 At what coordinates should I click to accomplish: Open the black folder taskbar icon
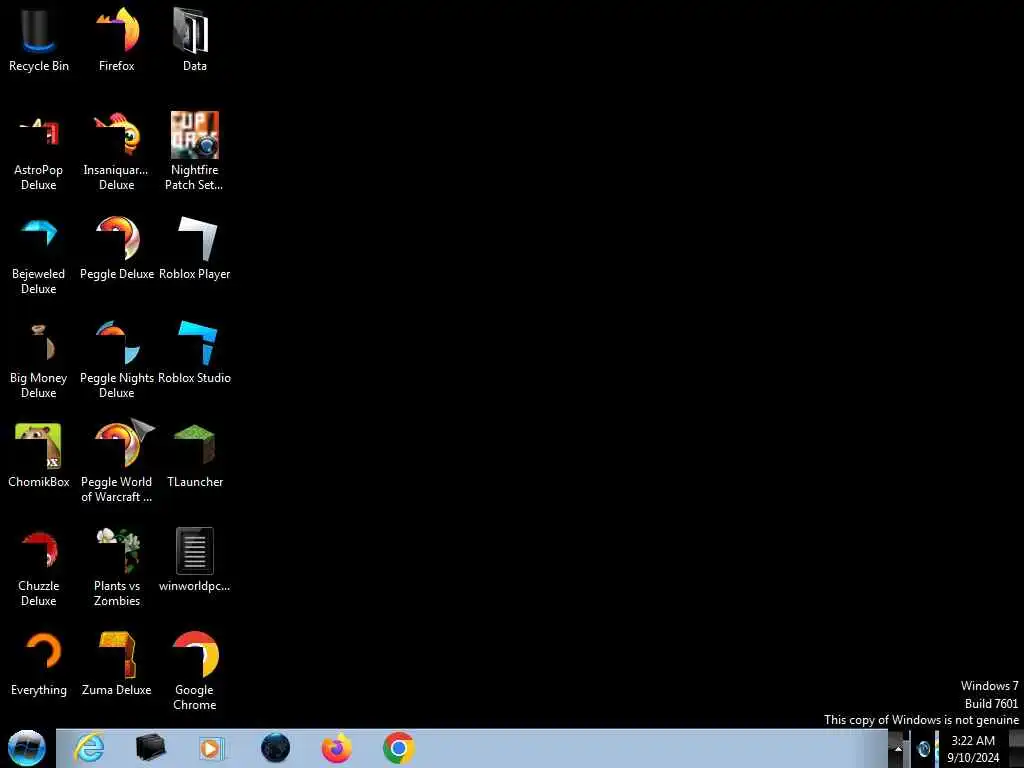[x=150, y=748]
